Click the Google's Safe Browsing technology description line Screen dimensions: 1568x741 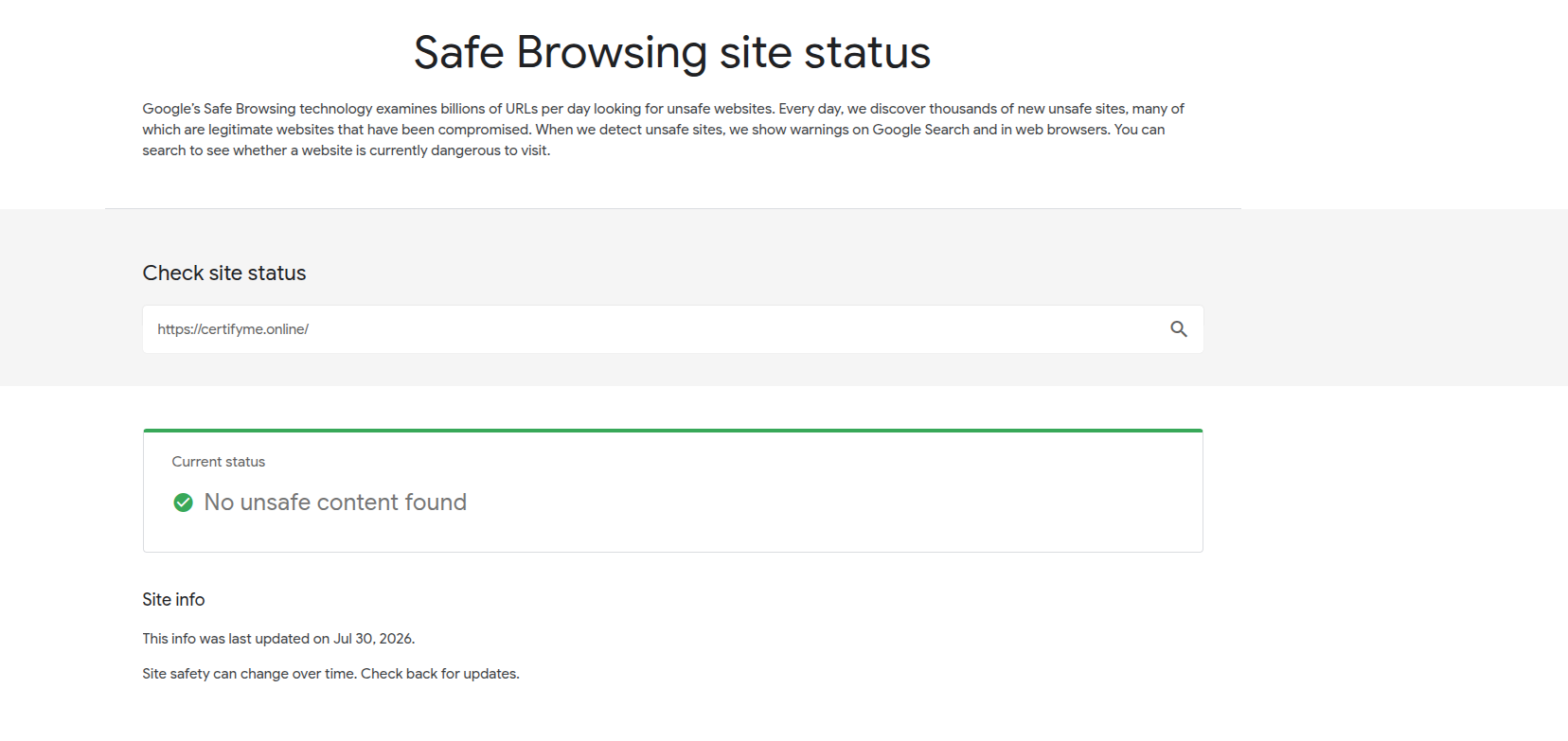click(663, 109)
